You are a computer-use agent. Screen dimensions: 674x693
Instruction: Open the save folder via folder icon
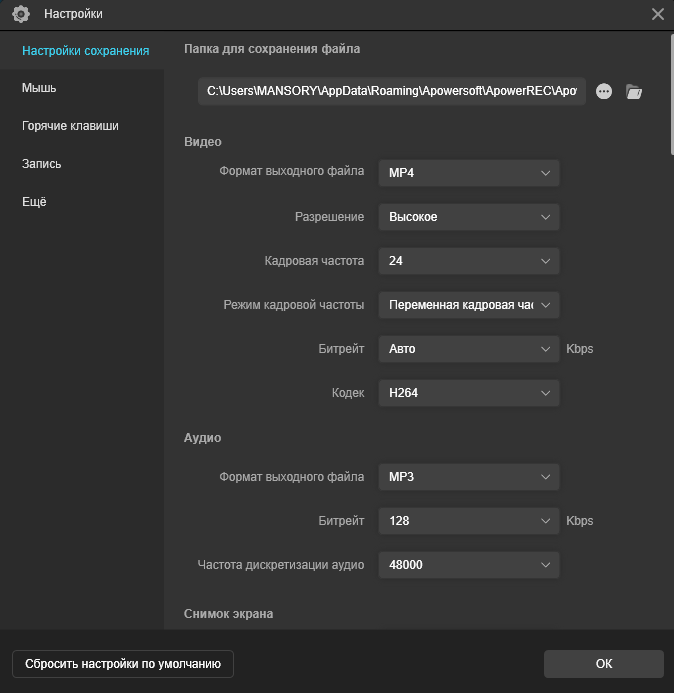click(634, 91)
